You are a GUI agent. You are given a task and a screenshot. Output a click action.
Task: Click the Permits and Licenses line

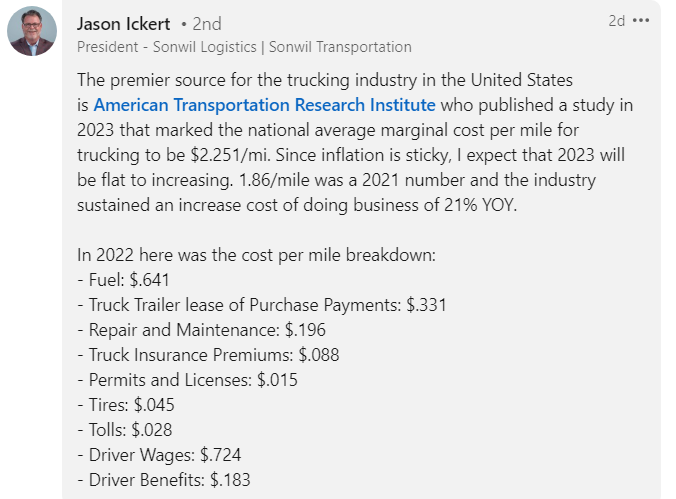[187, 380]
